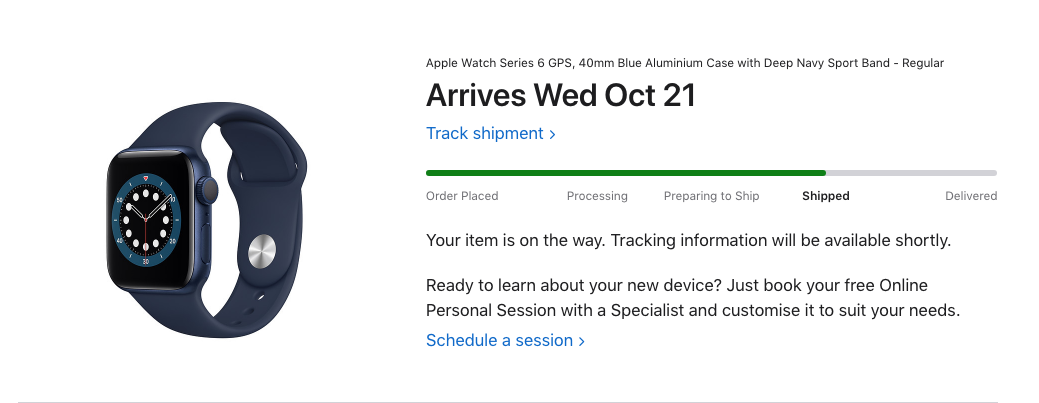Screen dimensions: 1039x403
Task: Open the Track shipment link
Action: click(x=490, y=133)
